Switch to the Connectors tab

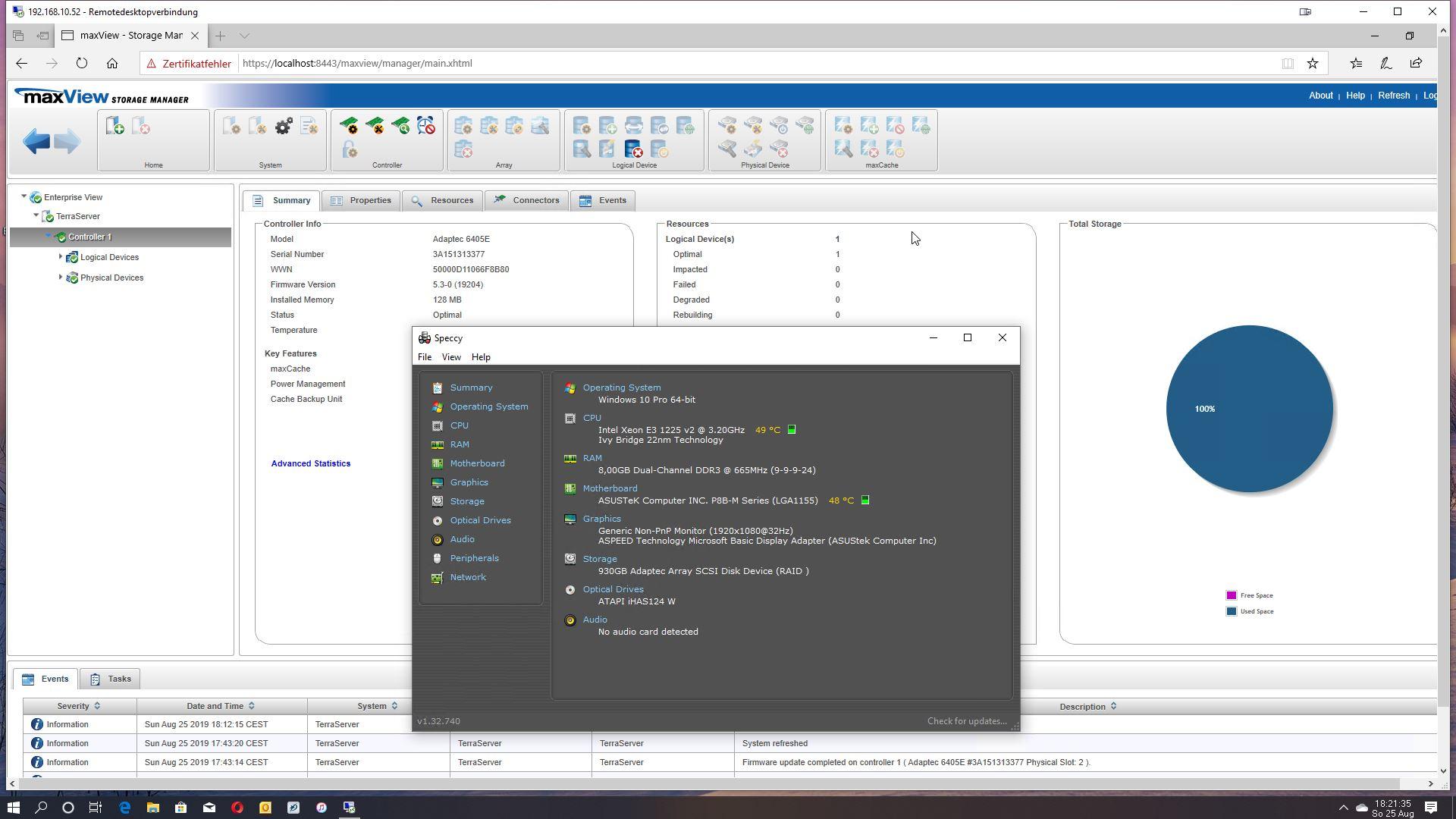[535, 200]
